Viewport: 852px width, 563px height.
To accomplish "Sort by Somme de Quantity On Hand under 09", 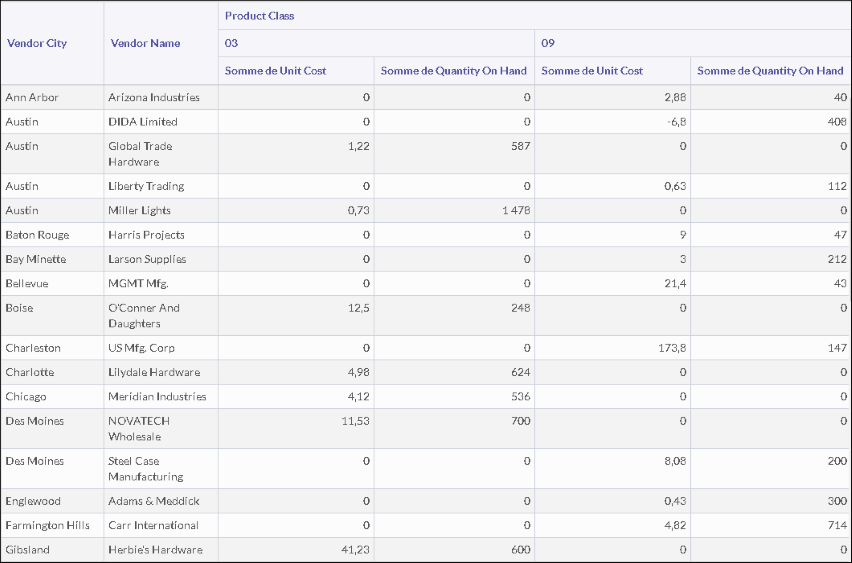I will 769,71.
